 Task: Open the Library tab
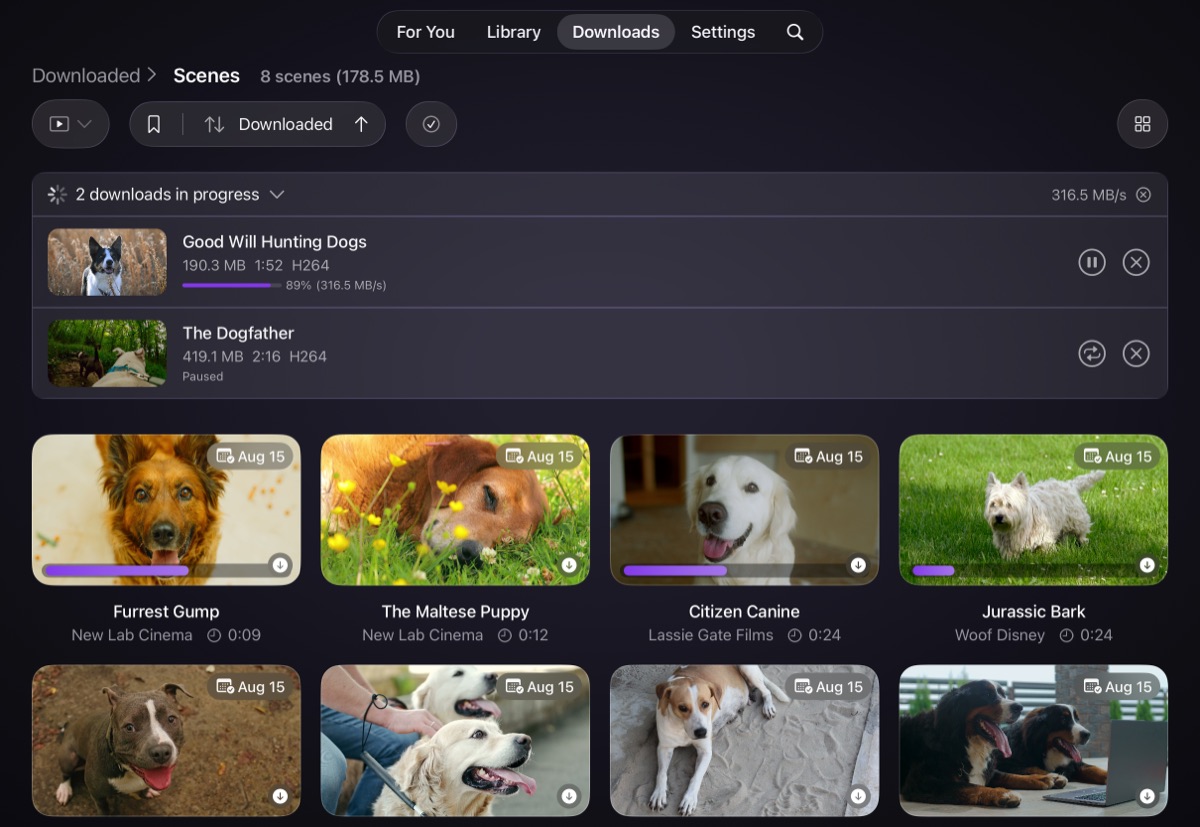point(513,32)
